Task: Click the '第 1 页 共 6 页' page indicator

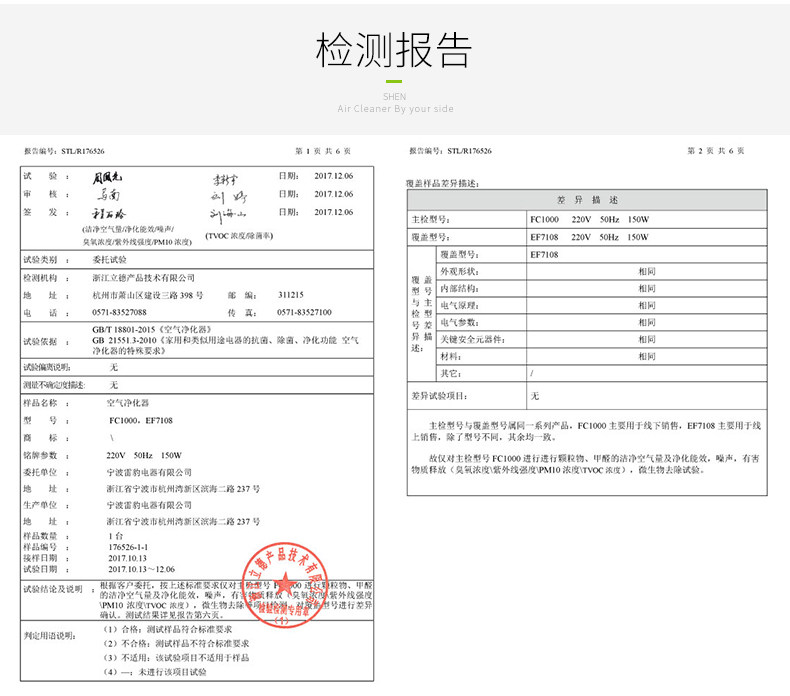Action: coord(323,151)
